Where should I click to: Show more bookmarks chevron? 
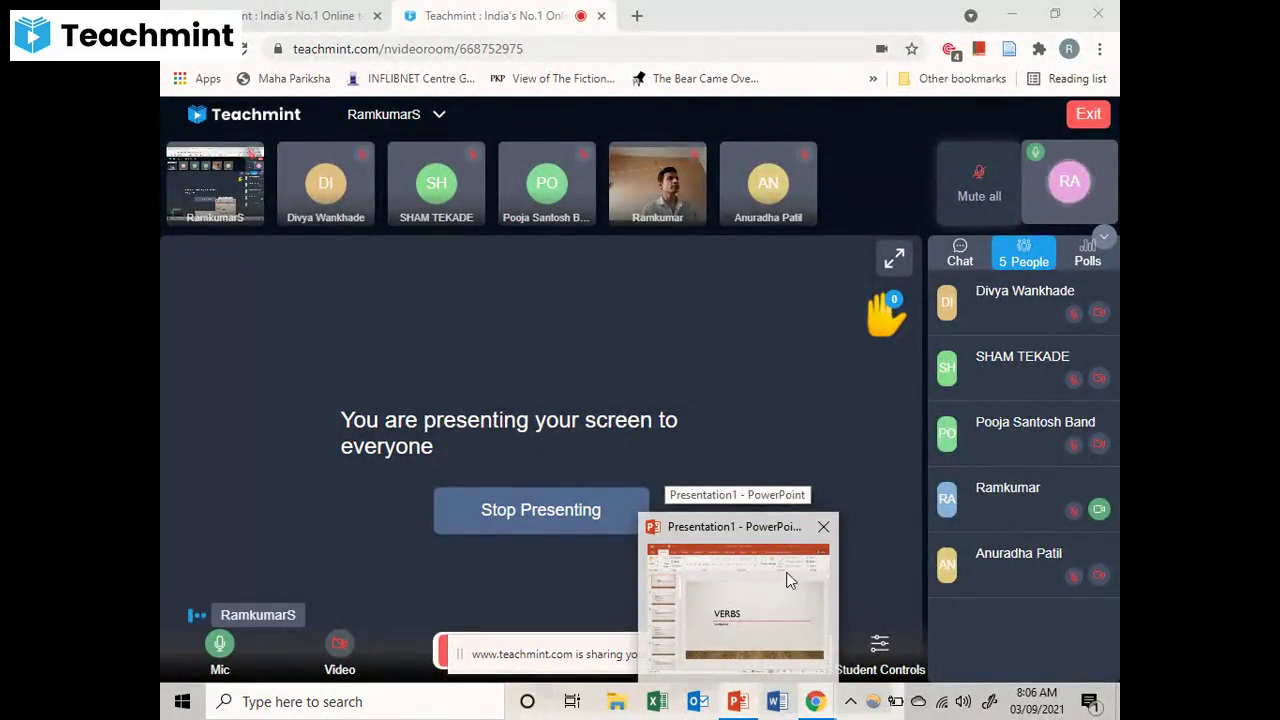[x=873, y=79]
